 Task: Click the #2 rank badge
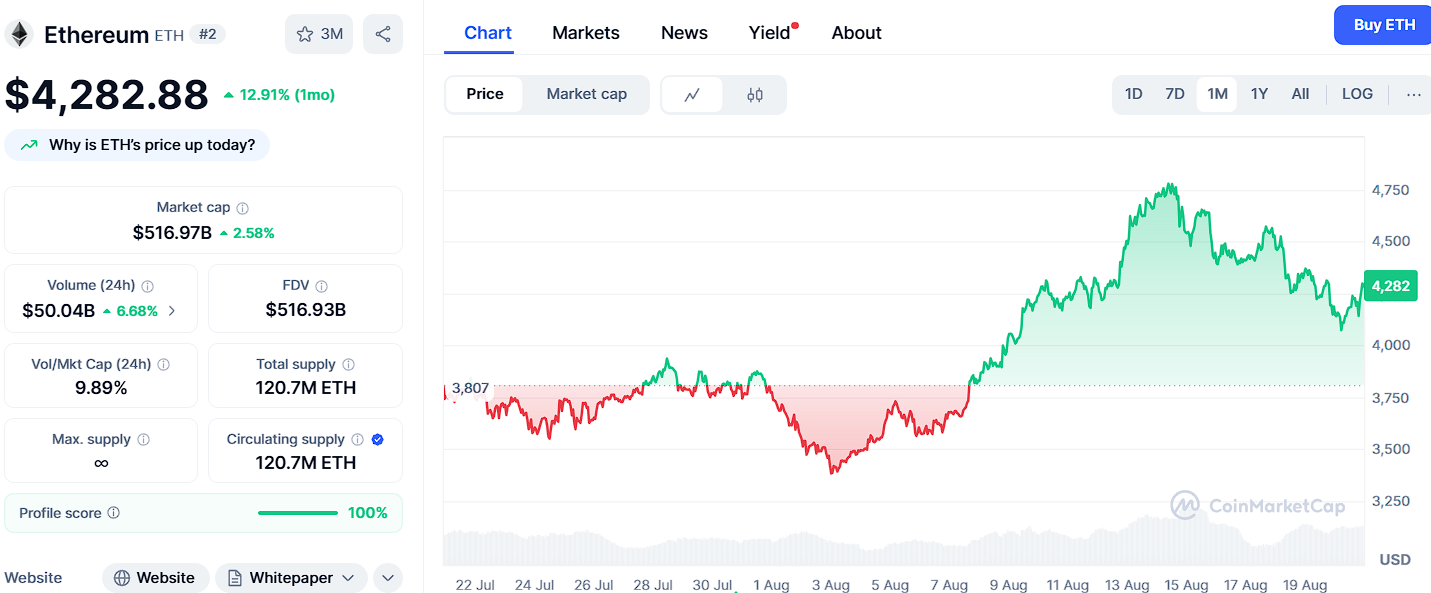pos(207,34)
